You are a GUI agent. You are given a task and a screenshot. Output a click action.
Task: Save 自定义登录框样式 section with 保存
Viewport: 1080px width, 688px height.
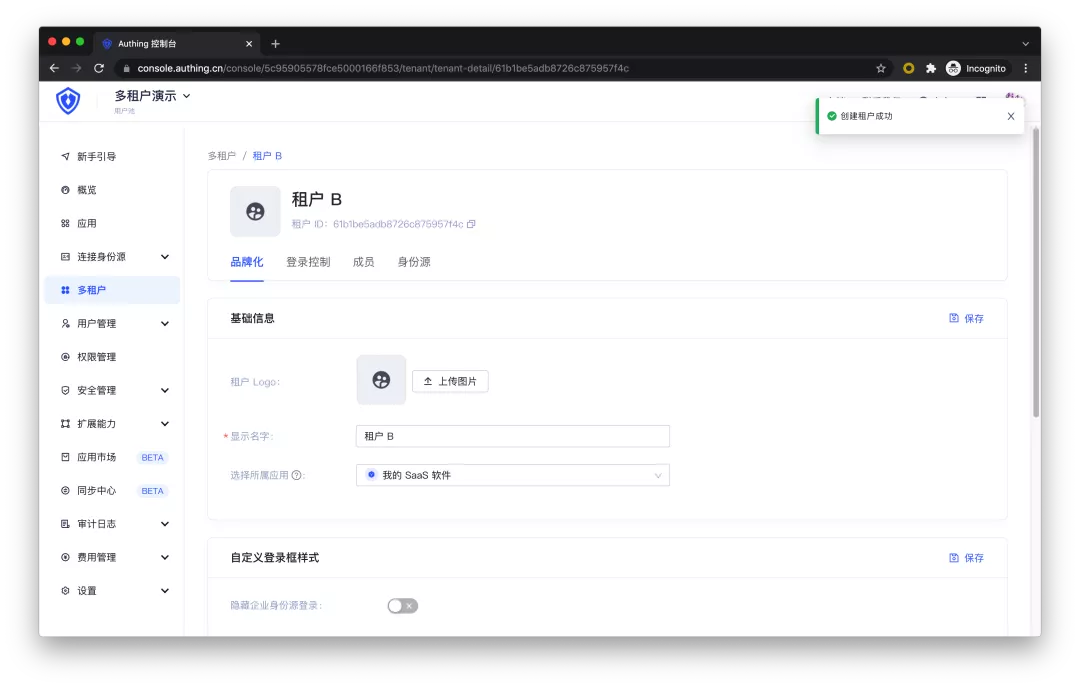pyautogui.click(x=966, y=558)
